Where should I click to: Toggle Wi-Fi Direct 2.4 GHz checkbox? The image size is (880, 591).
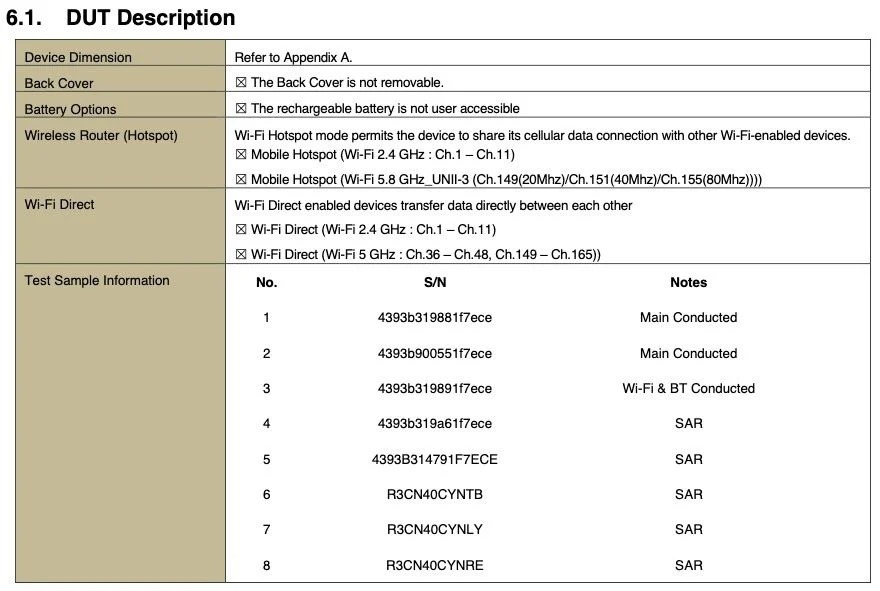coord(241,230)
